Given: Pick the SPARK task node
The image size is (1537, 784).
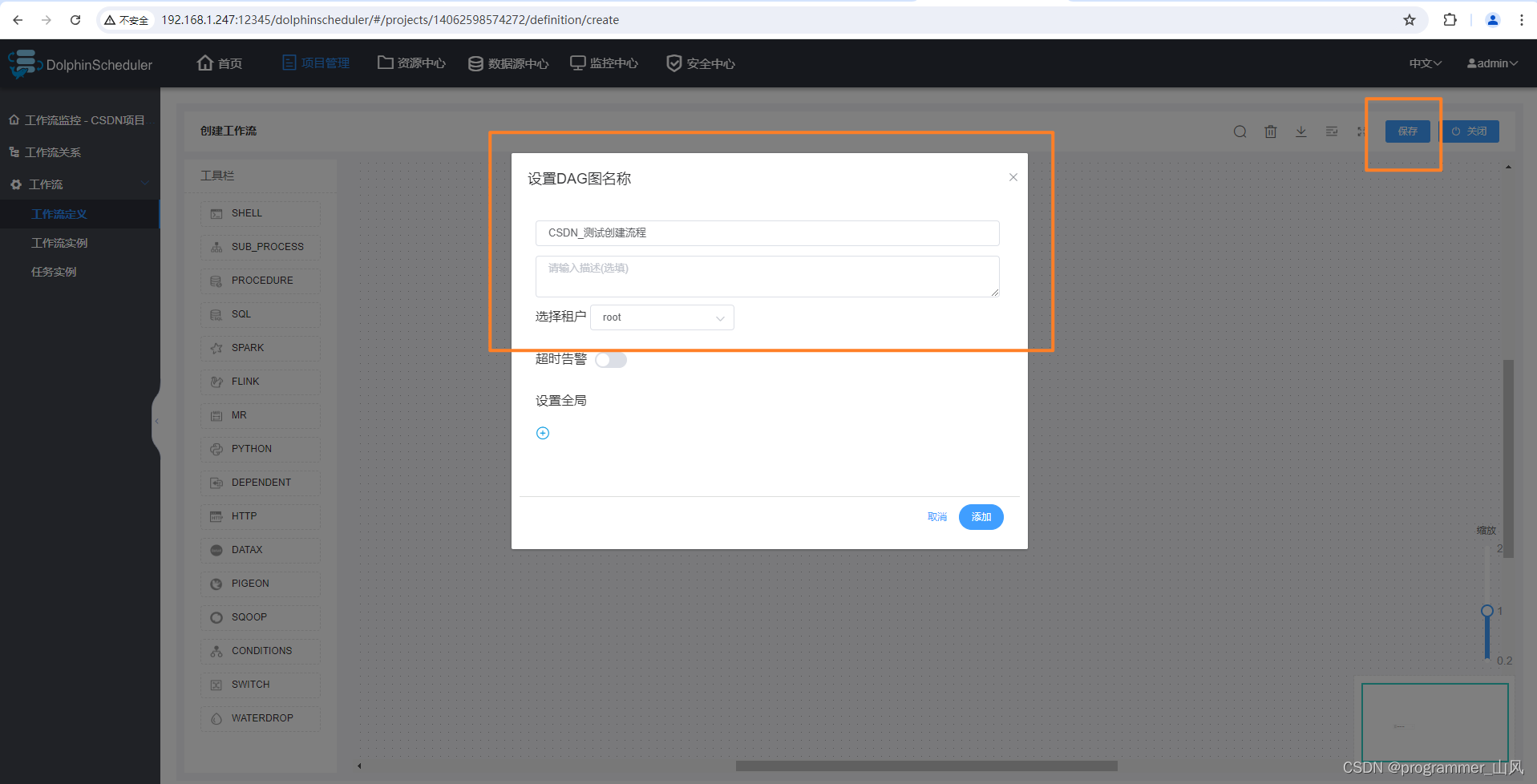Looking at the screenshot, I should (260, 348).
